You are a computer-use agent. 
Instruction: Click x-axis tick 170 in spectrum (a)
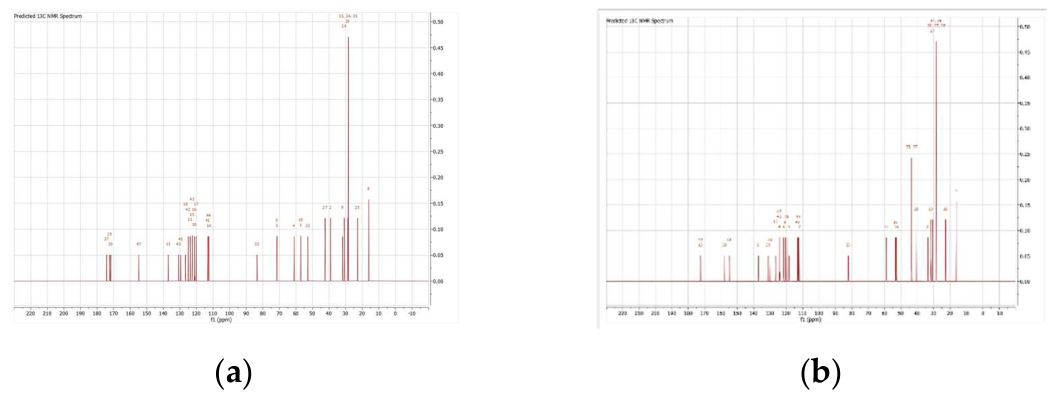click(113, 313)
